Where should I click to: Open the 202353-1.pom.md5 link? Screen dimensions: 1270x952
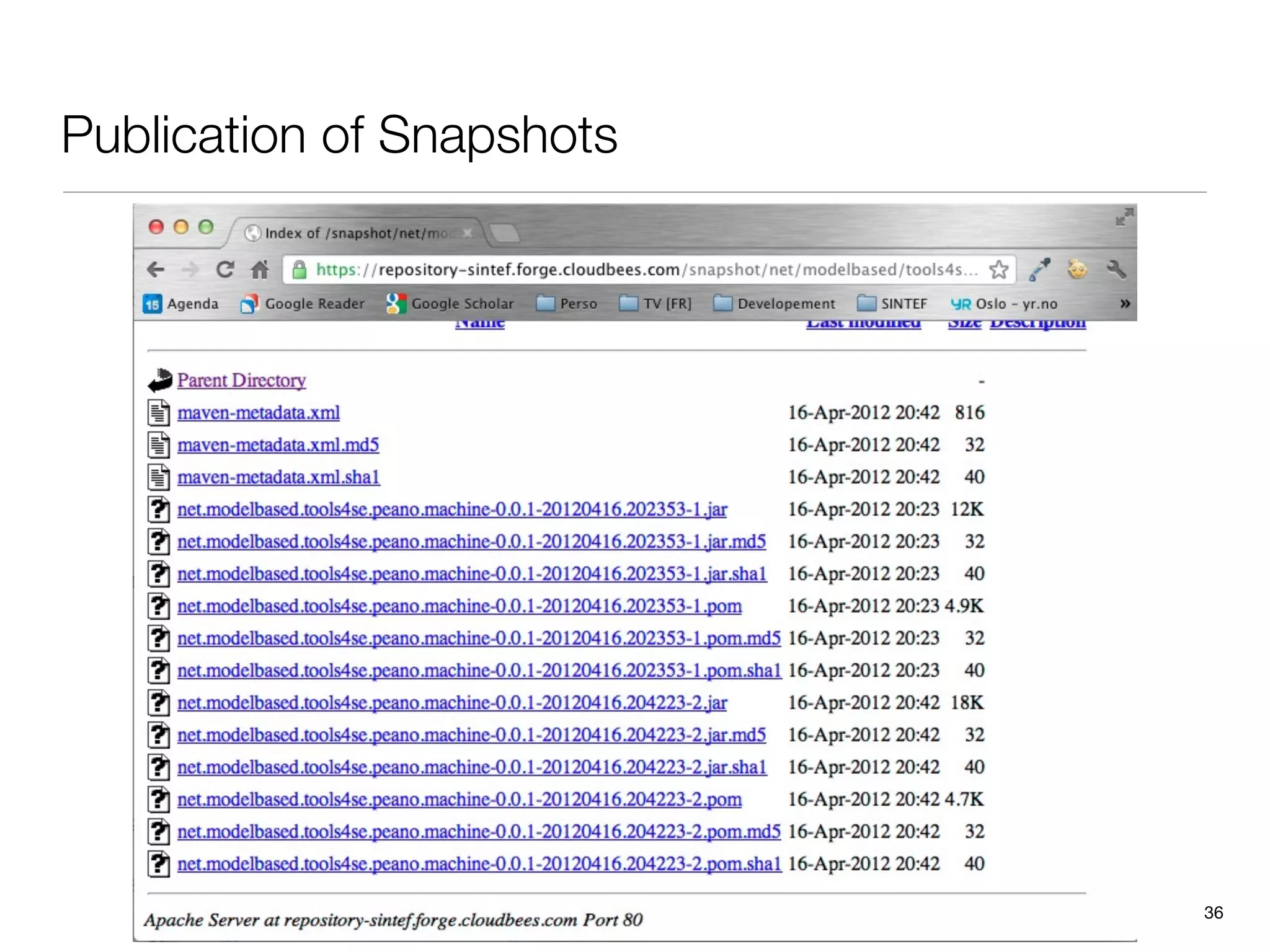pos(479,638)
